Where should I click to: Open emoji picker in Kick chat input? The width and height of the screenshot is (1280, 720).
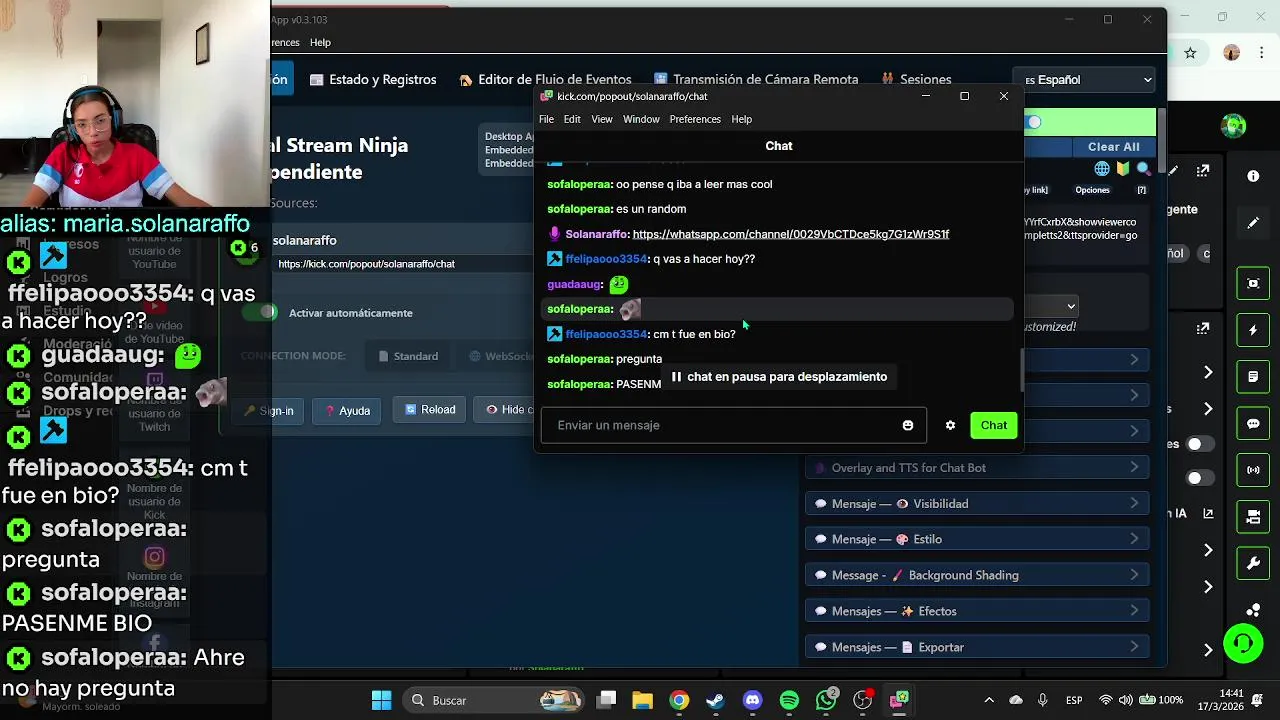[x=908, y=425]
